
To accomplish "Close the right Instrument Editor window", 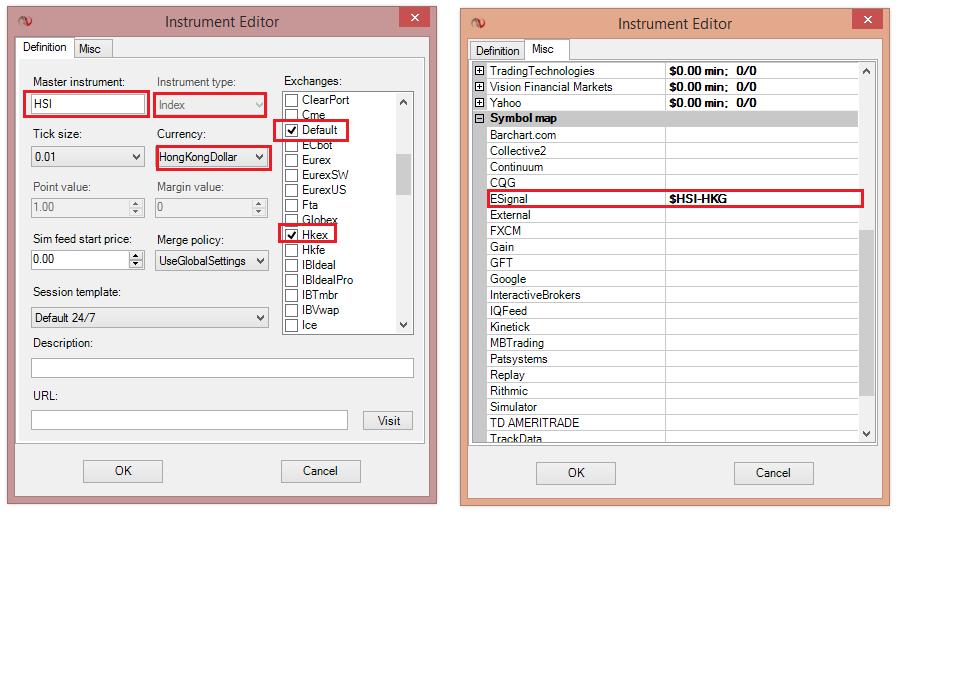I will pos(867,19).
